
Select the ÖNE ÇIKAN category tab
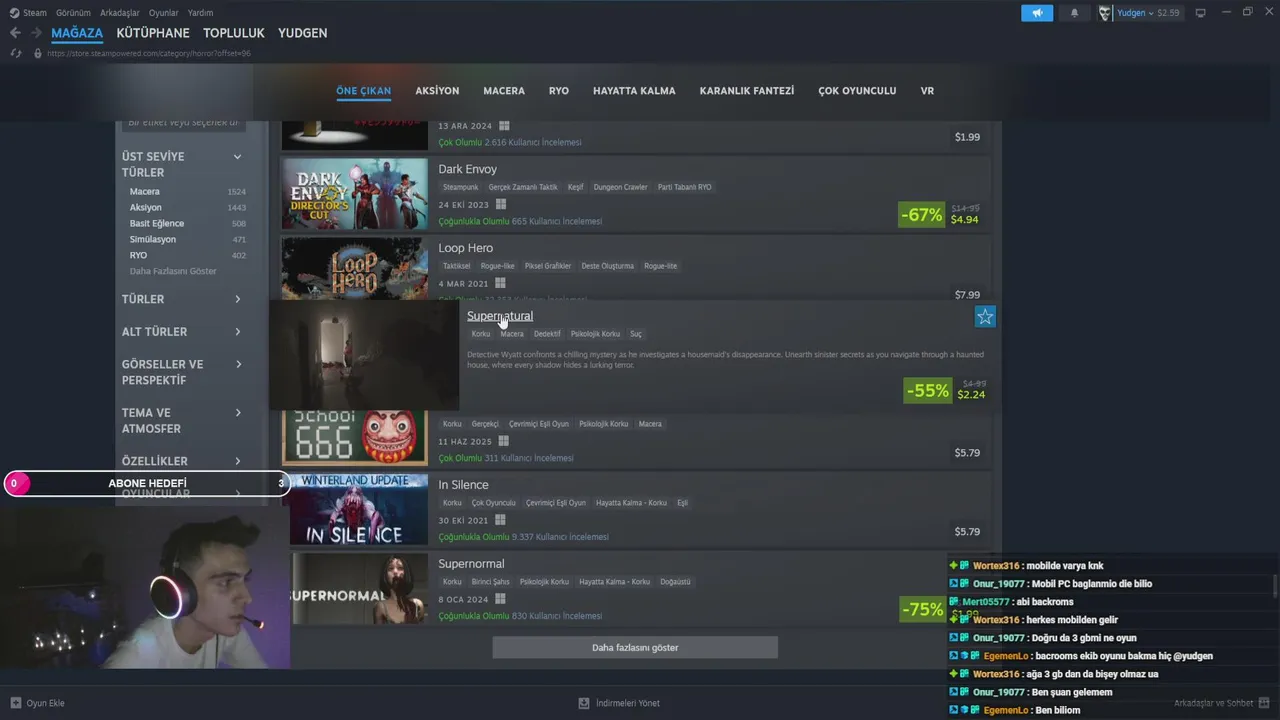point(363,91)
